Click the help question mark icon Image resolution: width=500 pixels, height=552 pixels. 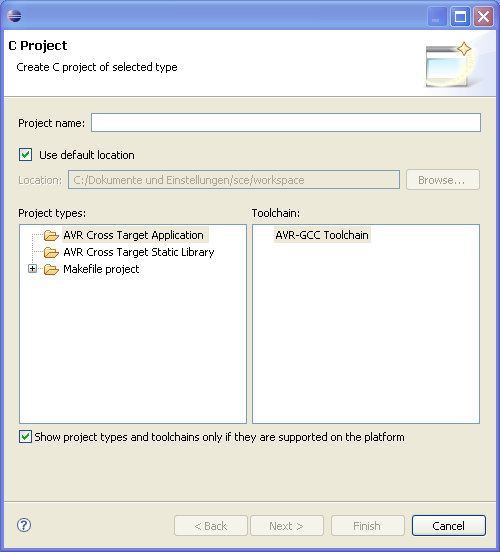[24, 525]
